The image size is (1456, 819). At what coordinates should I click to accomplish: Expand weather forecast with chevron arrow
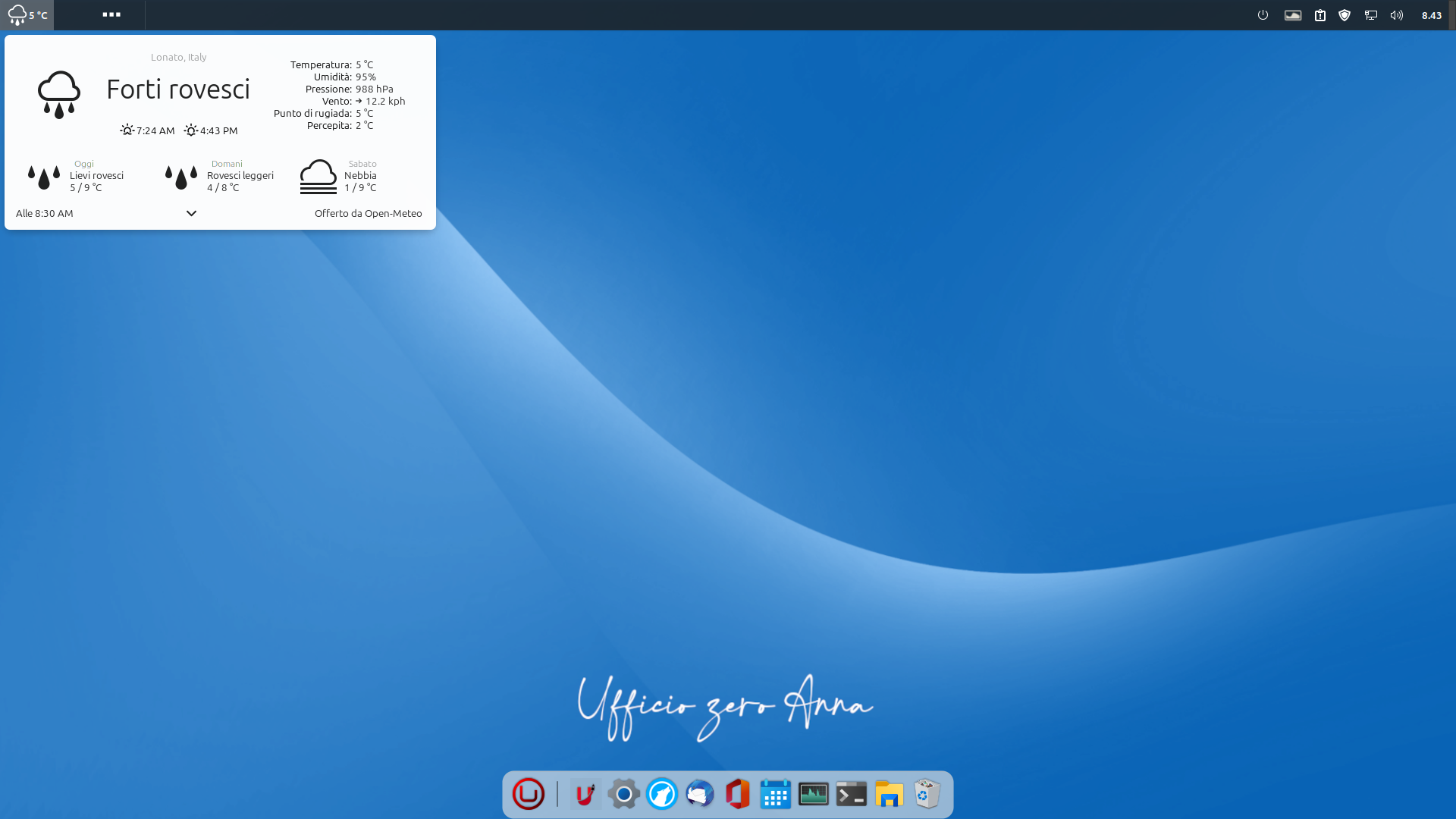191,213
